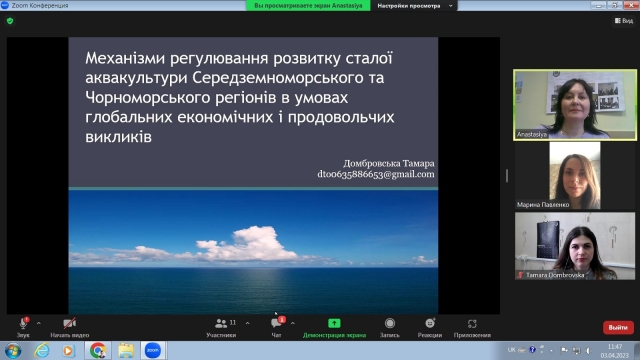
Task: Open Windows Start menu orb
Action: click(12, 351)
